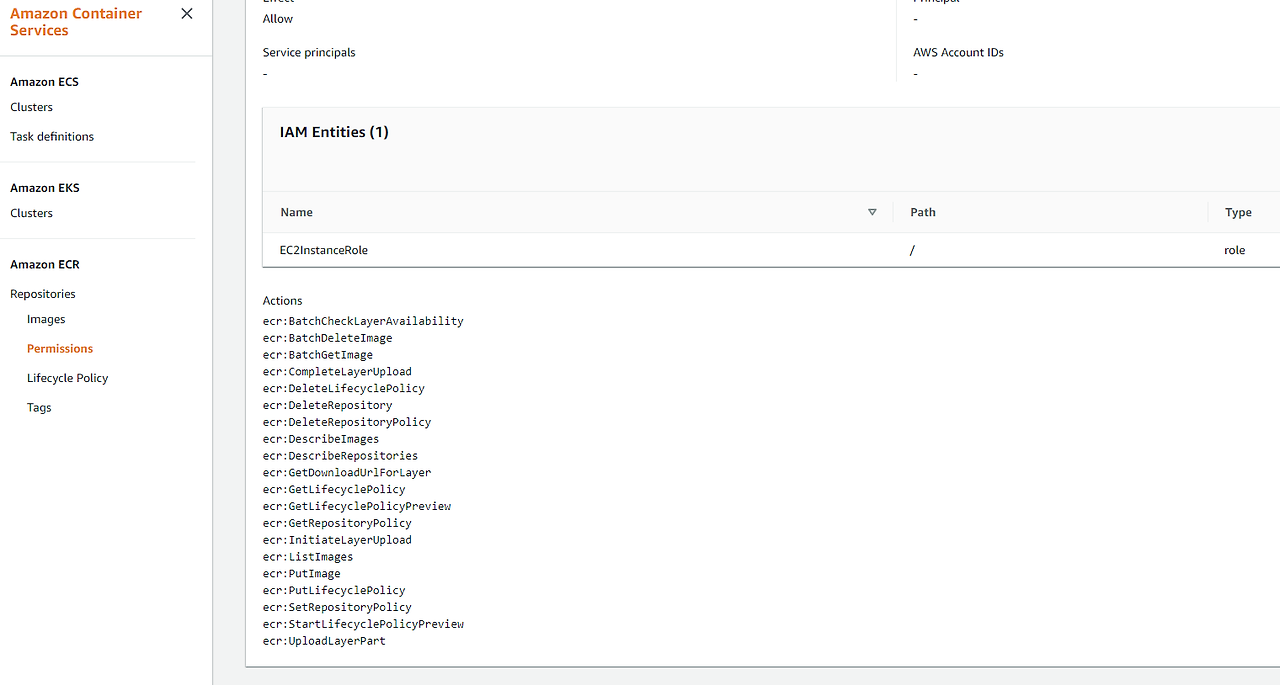Click ecr:DeleteLifecyclePolicy action

pos(344,388)
